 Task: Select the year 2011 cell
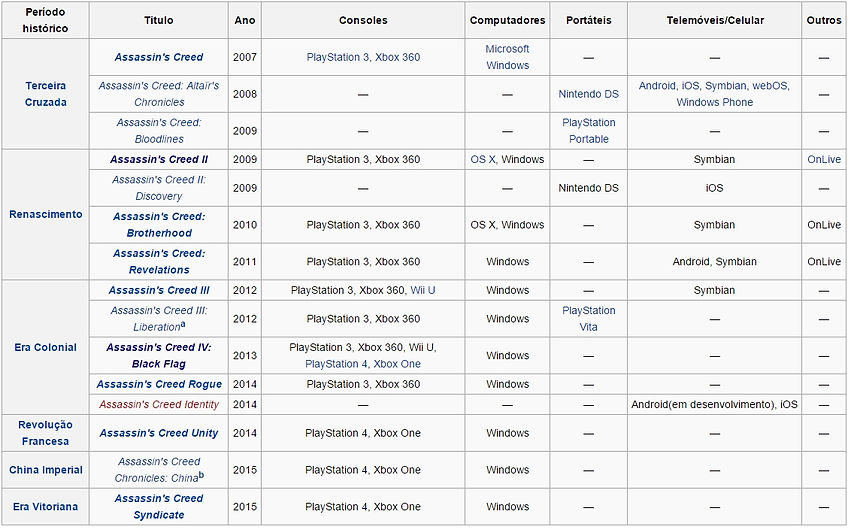coord(245,262)
